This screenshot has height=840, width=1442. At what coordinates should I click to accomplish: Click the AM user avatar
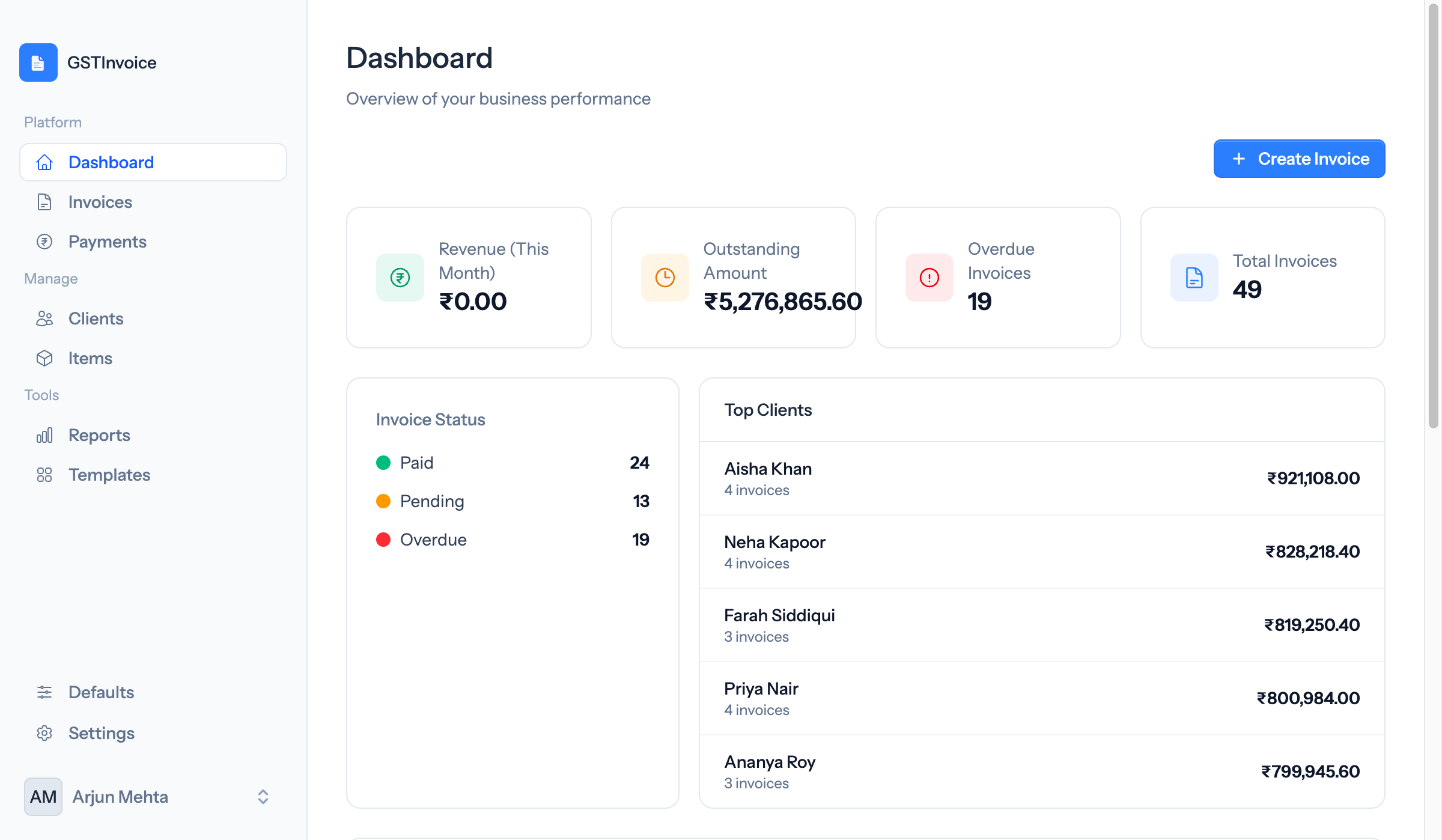click(x=43, y=797)
